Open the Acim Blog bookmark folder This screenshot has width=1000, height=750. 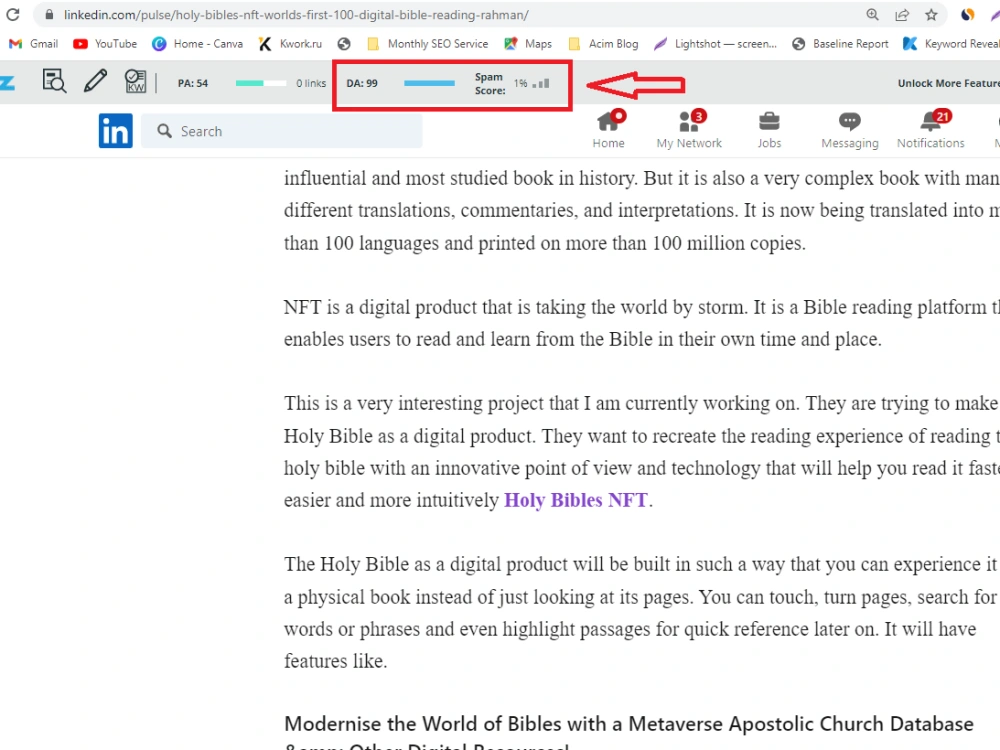(603, 43)
